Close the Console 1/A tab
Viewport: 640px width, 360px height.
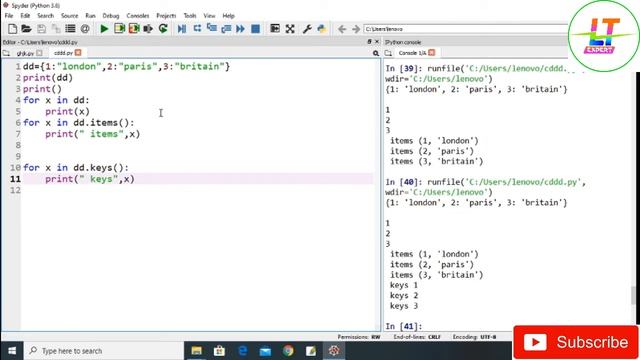(432, 53)
